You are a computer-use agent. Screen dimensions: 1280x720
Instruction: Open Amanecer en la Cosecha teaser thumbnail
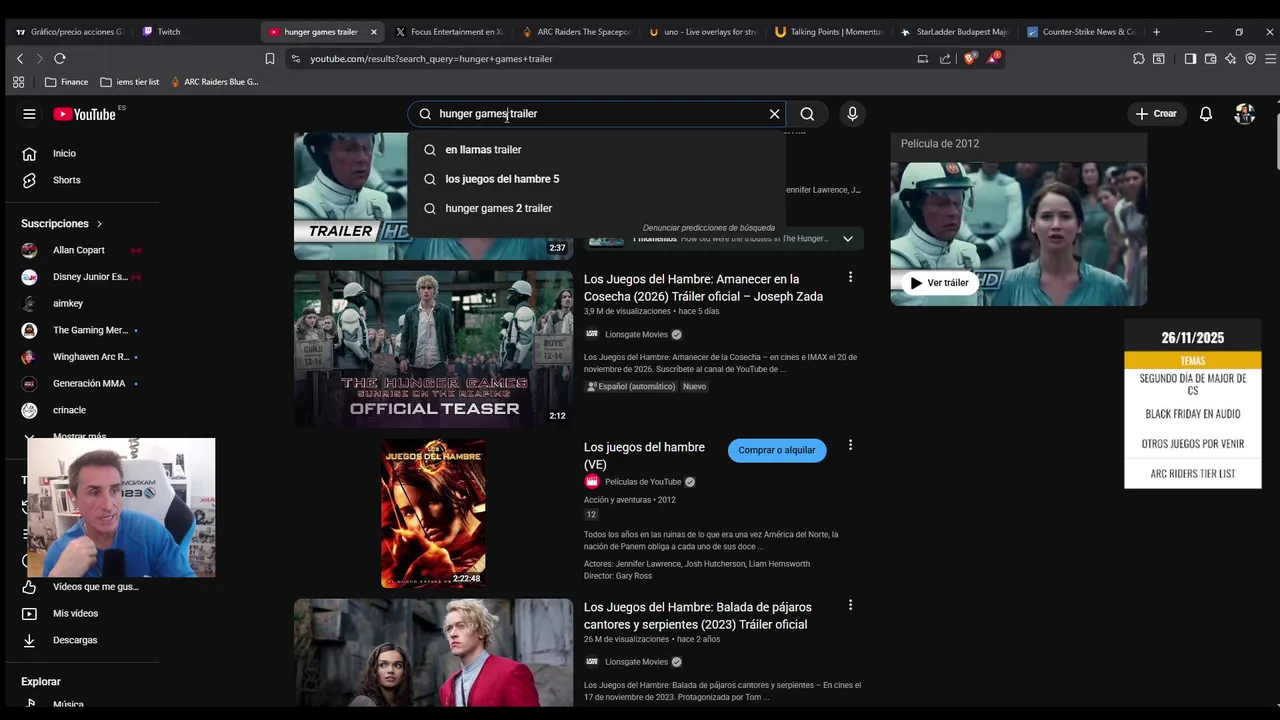433,349
